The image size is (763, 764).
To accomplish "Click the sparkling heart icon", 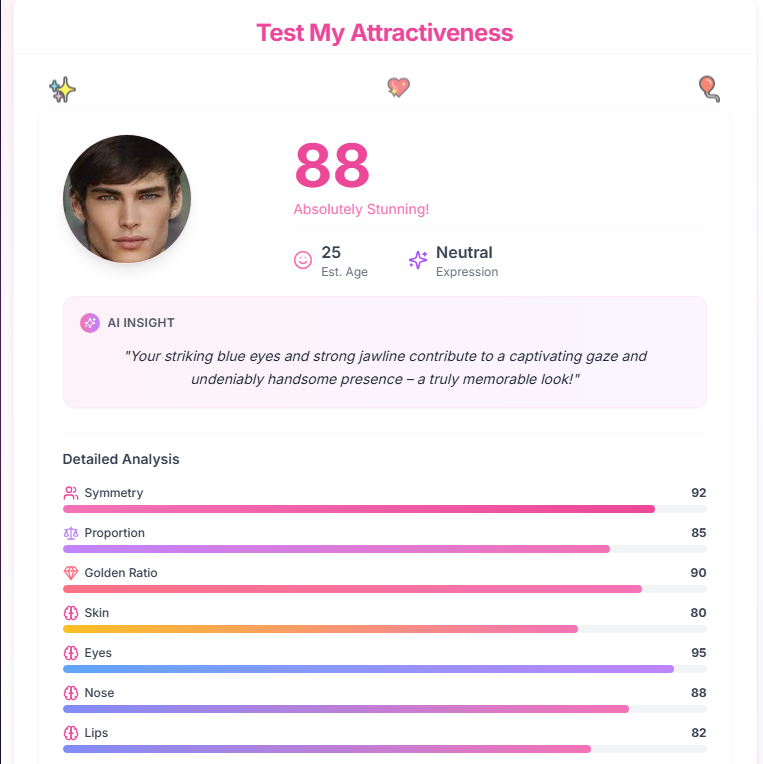I will (398, 88).
